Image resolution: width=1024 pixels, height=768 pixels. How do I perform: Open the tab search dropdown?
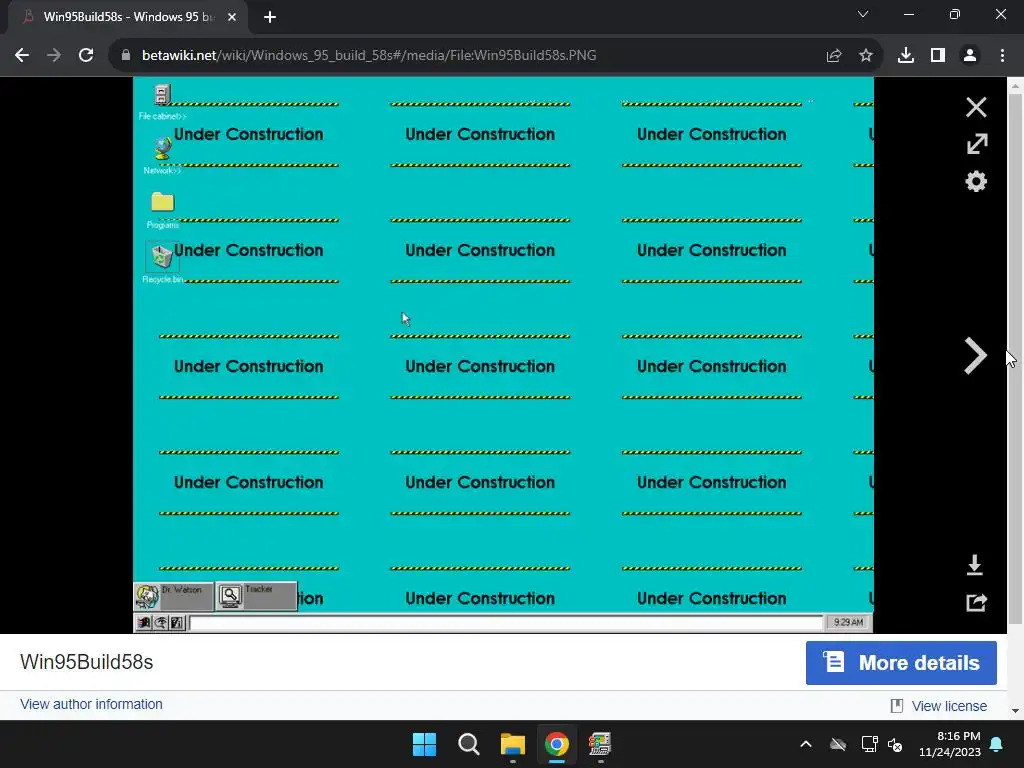click(x=863, y=14)
